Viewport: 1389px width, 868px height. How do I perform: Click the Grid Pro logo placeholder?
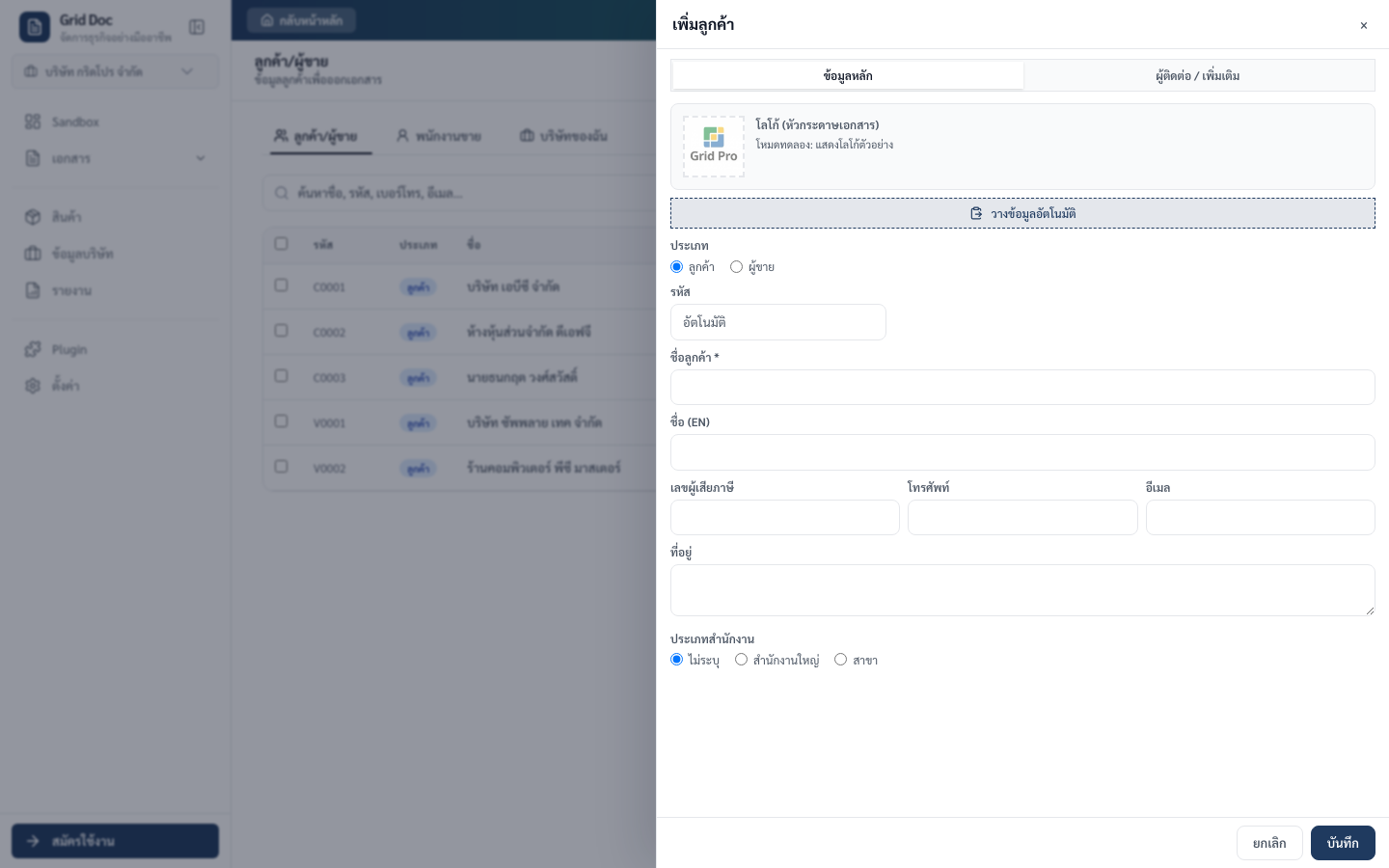point(714,147)
